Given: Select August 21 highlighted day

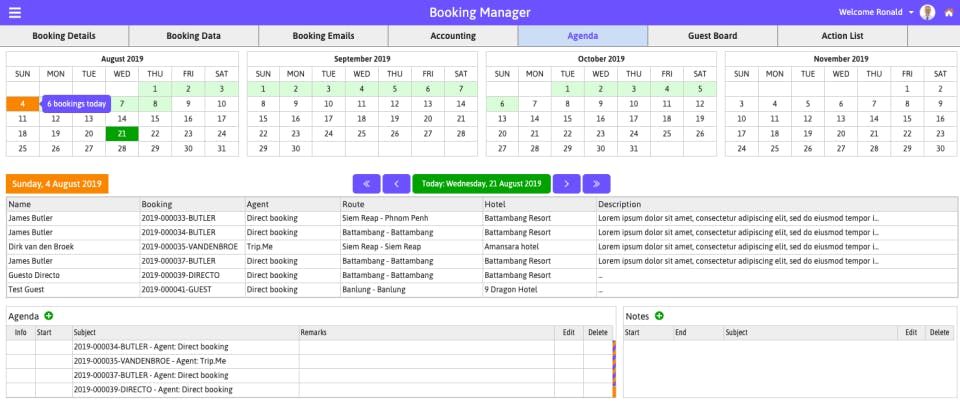Looking at the screenshot, I should click(x=122, y=133).
